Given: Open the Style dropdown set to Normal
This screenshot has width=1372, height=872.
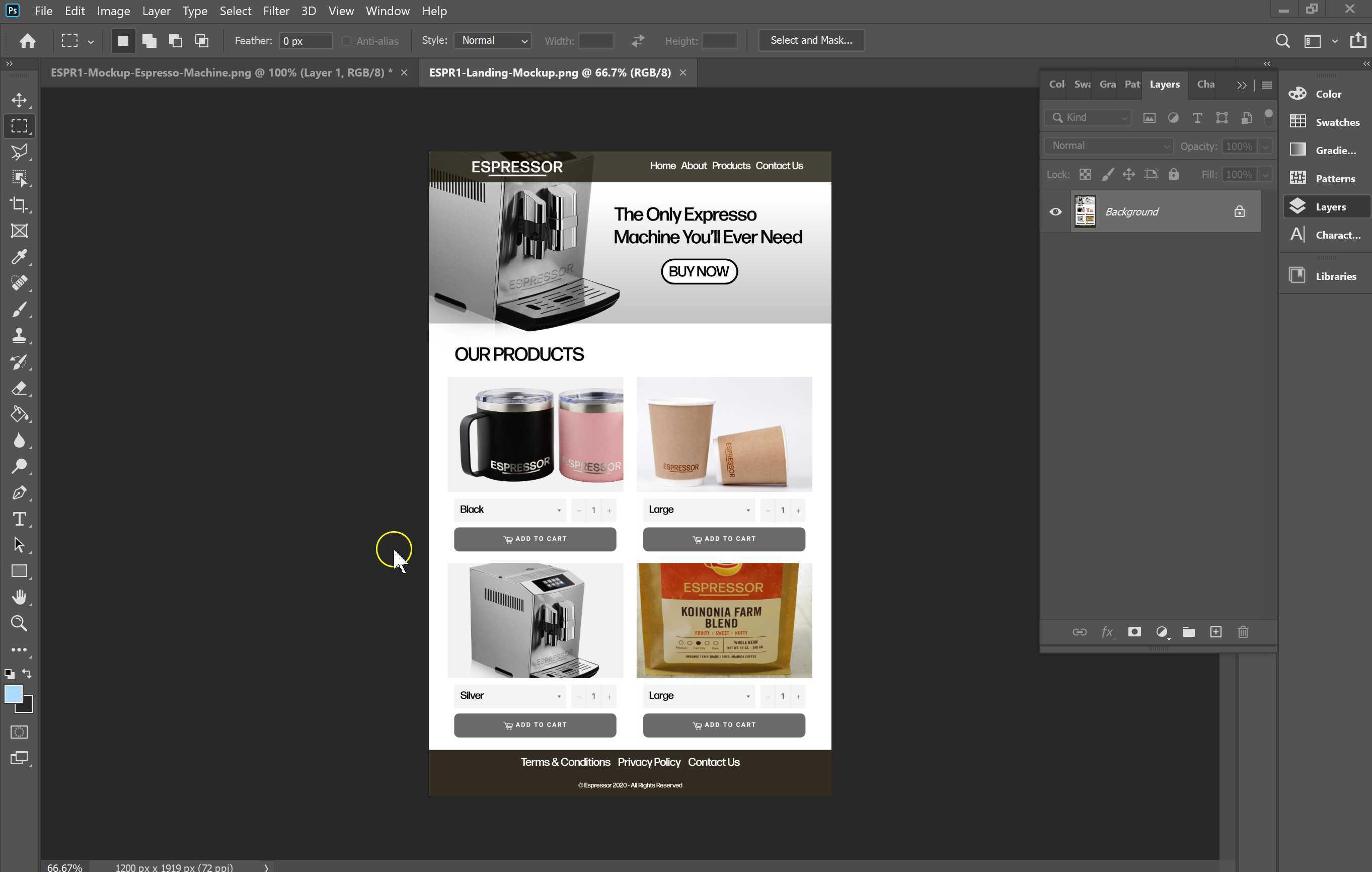Looking at the screenshot, I should (x=492, y=40).
